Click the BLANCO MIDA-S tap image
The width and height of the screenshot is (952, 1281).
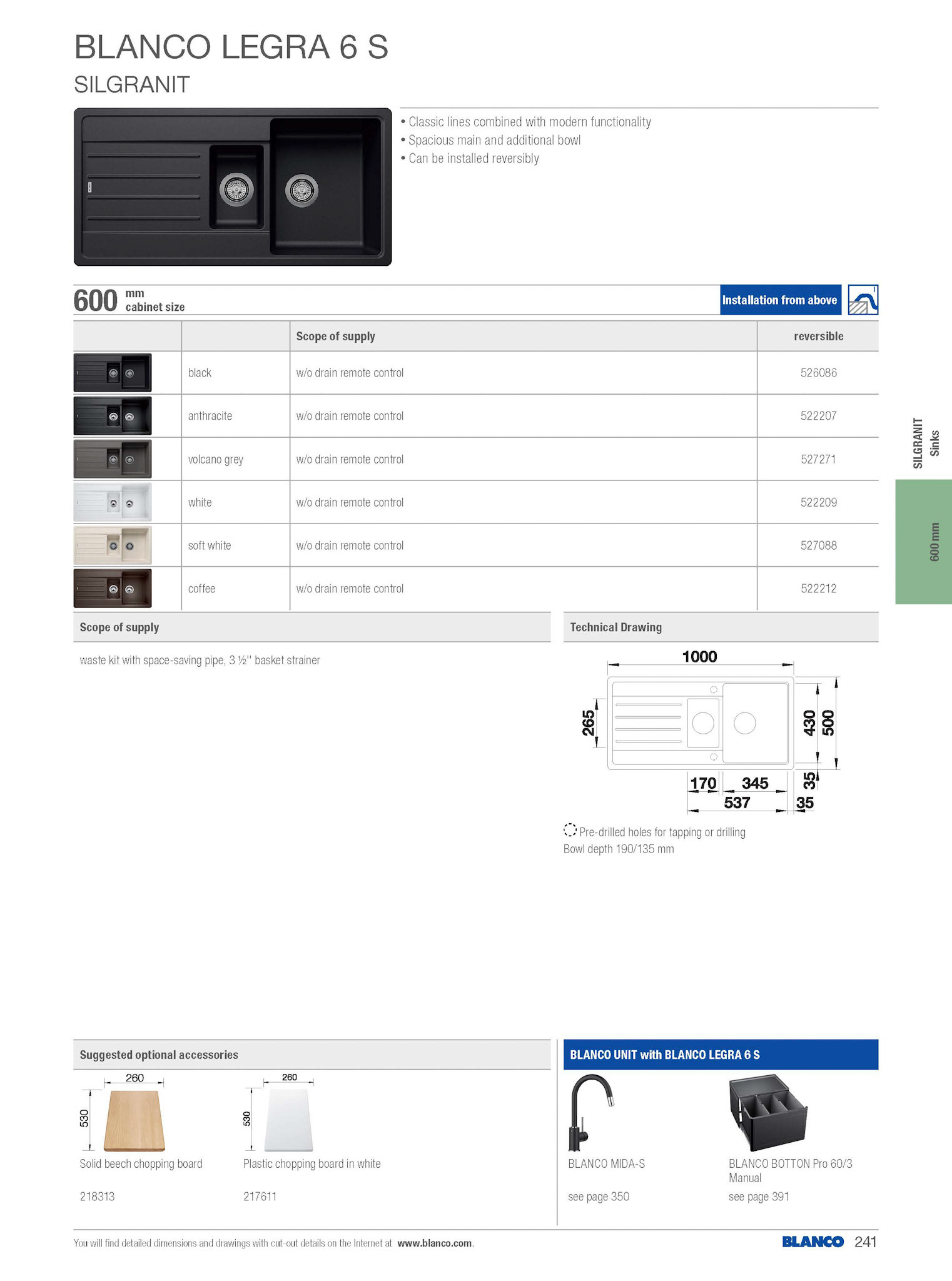(592, 1113)
